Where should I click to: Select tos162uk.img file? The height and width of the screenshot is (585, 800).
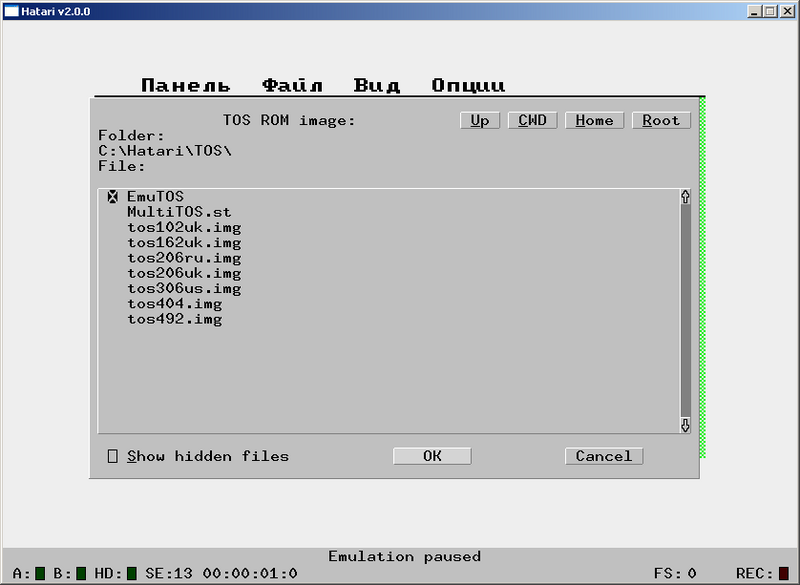click(184, 242)
